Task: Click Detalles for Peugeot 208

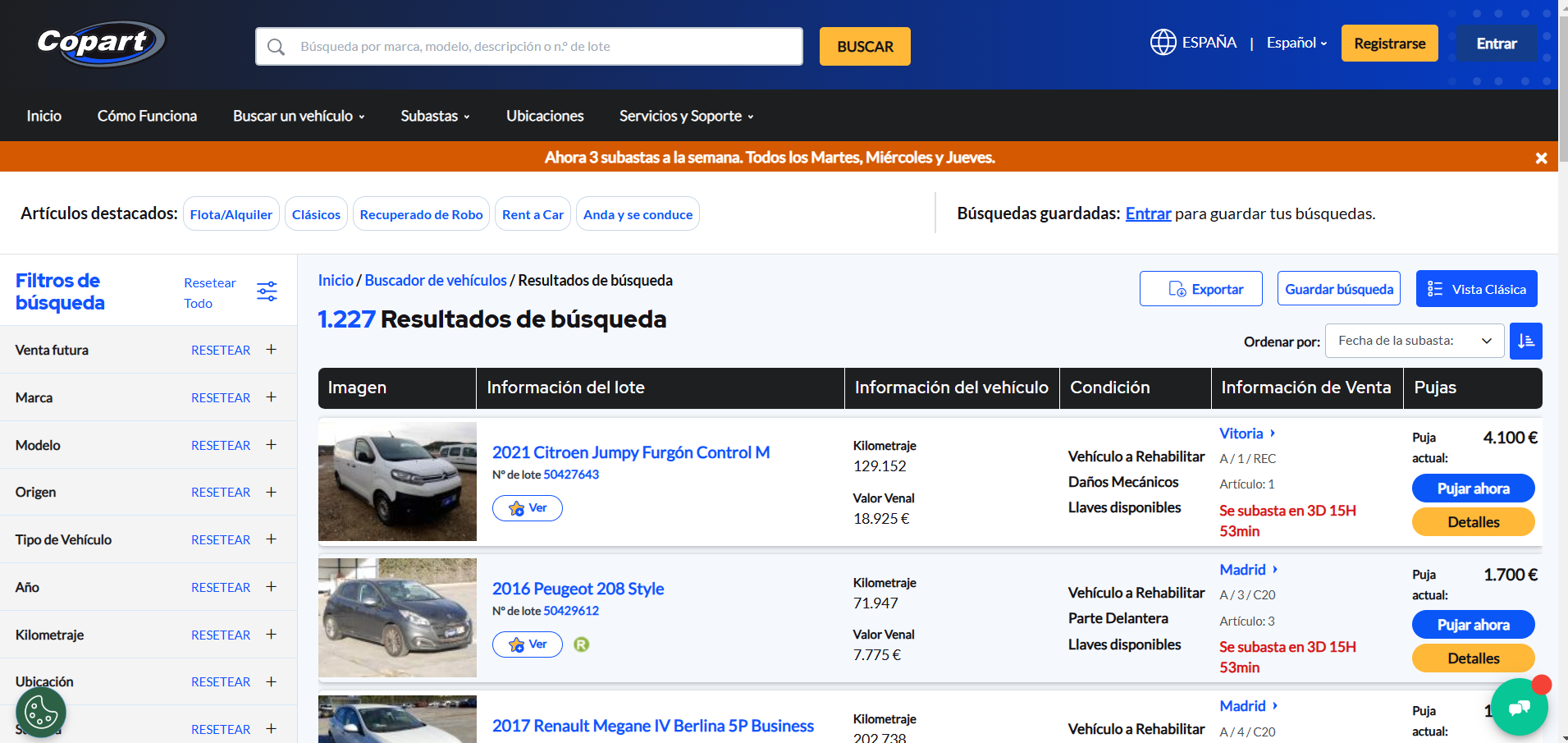Action: click(x=1473, y=658)
